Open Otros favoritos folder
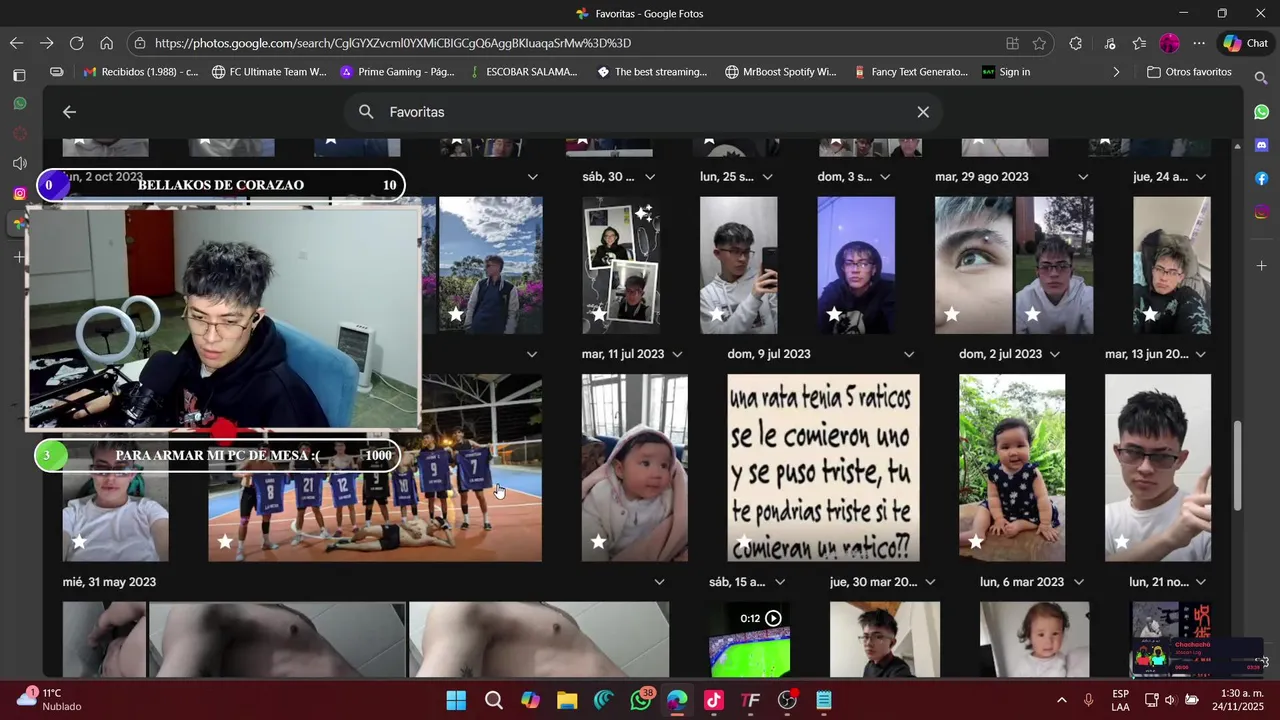Image resolution: width=1280 pixels, height=720 pixels. [1189, 72]
